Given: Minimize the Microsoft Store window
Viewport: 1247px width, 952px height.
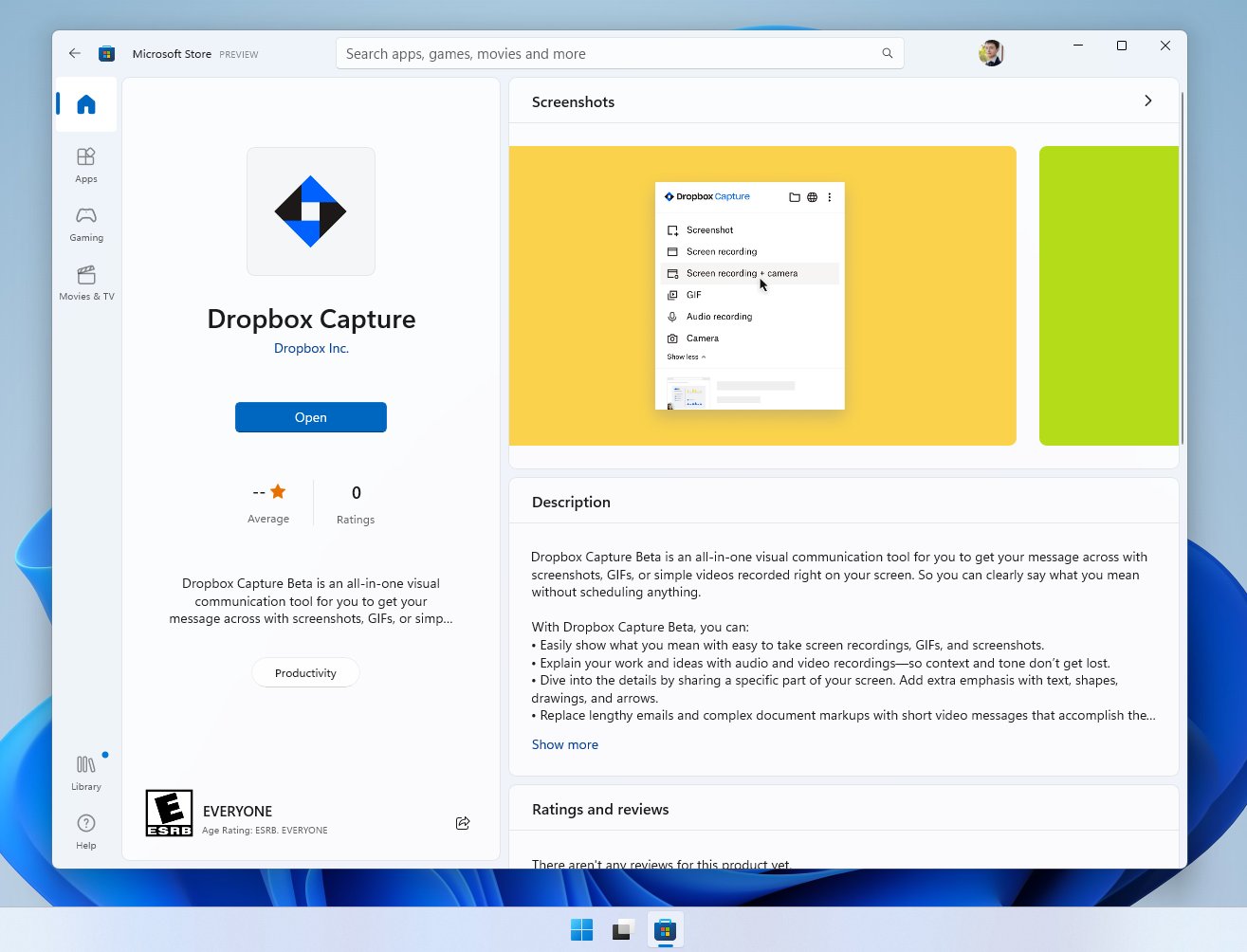Looking at the screenshot, I should (x=1078, y=46).
